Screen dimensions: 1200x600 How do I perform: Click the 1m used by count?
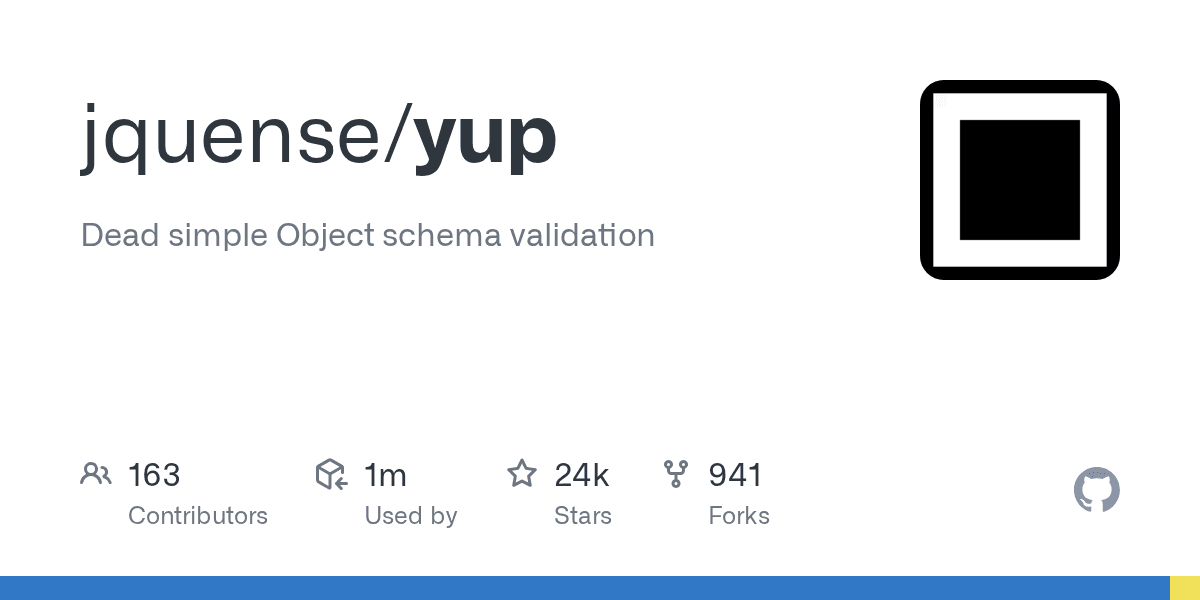[385, 474]
